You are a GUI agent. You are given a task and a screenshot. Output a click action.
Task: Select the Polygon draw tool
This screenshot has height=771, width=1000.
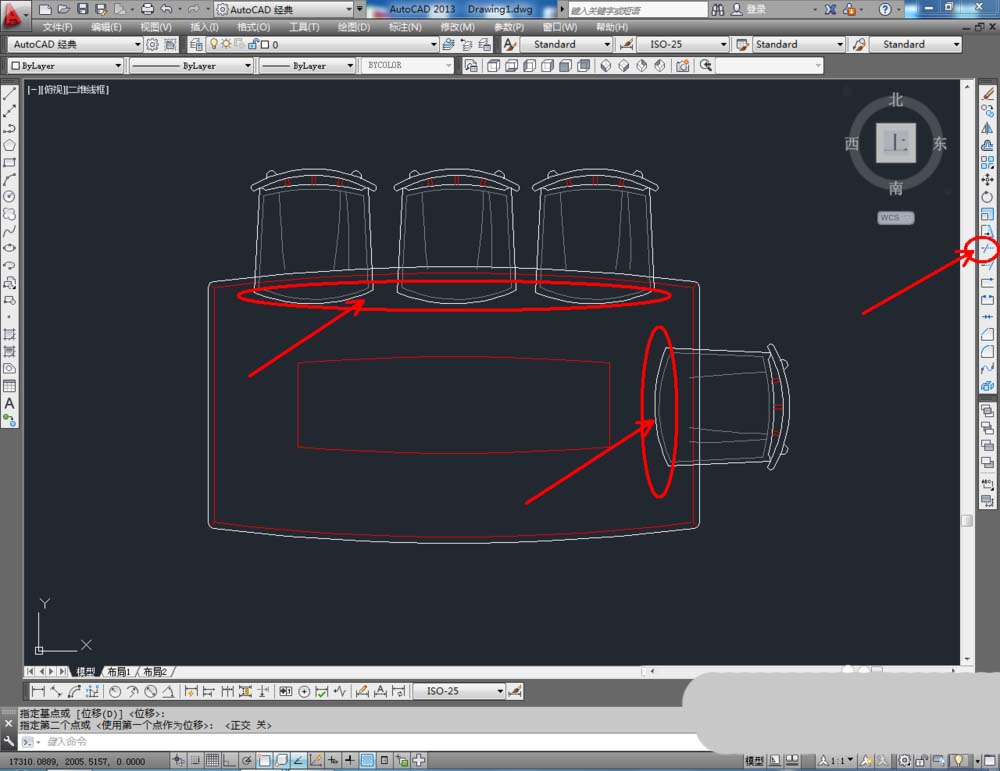click(x=10, y=145)
